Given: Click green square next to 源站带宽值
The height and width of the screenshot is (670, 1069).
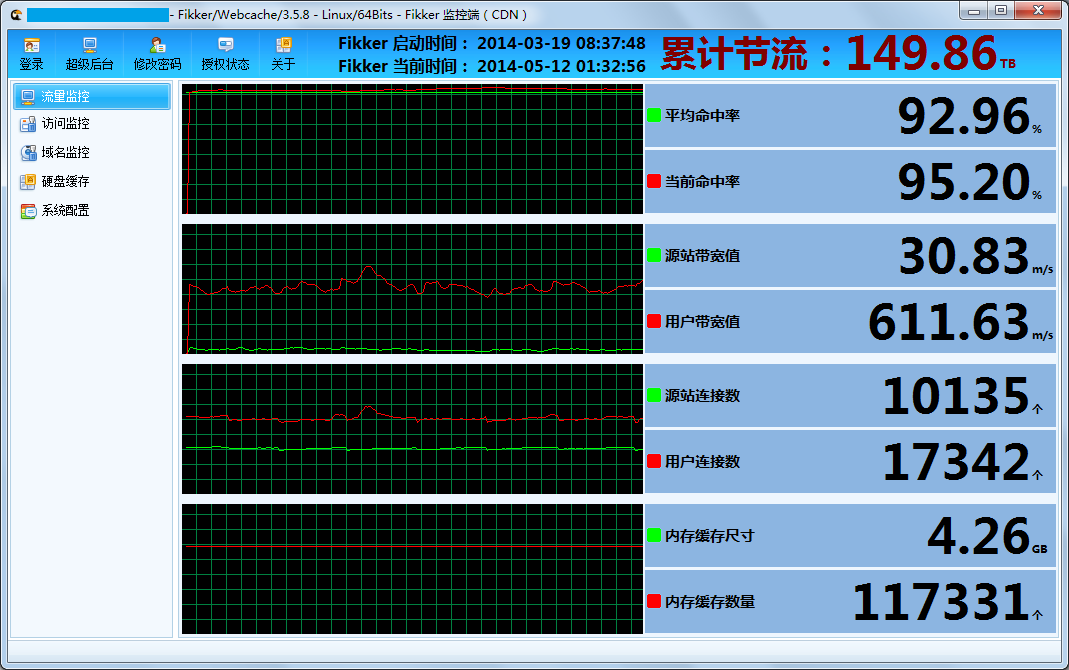Looking at the screenshot, I should click(x=654, y=255).
